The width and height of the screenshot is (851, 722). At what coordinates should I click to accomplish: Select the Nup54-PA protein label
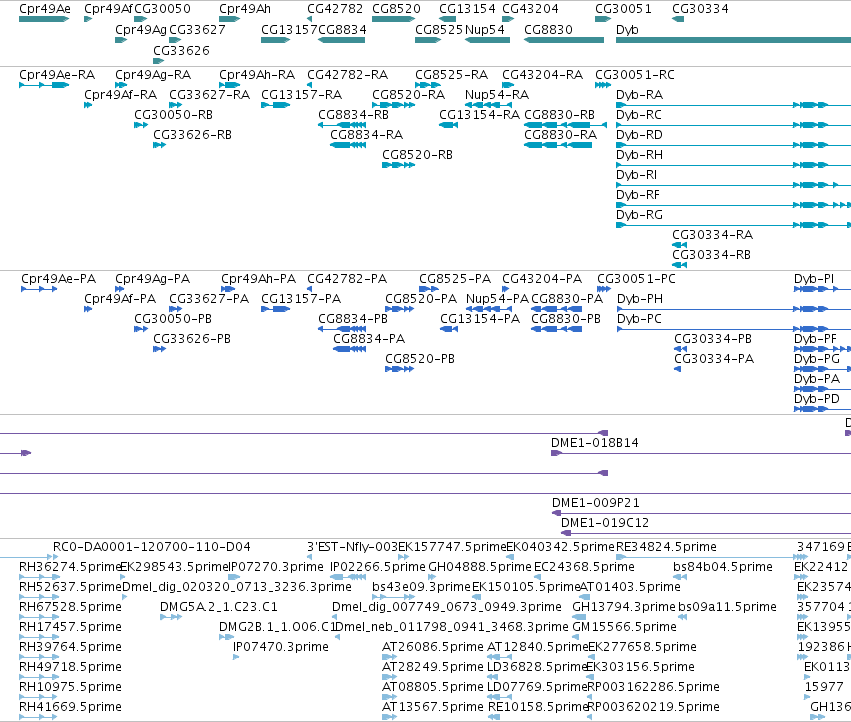pyautogui.click(x=497, y=299)
